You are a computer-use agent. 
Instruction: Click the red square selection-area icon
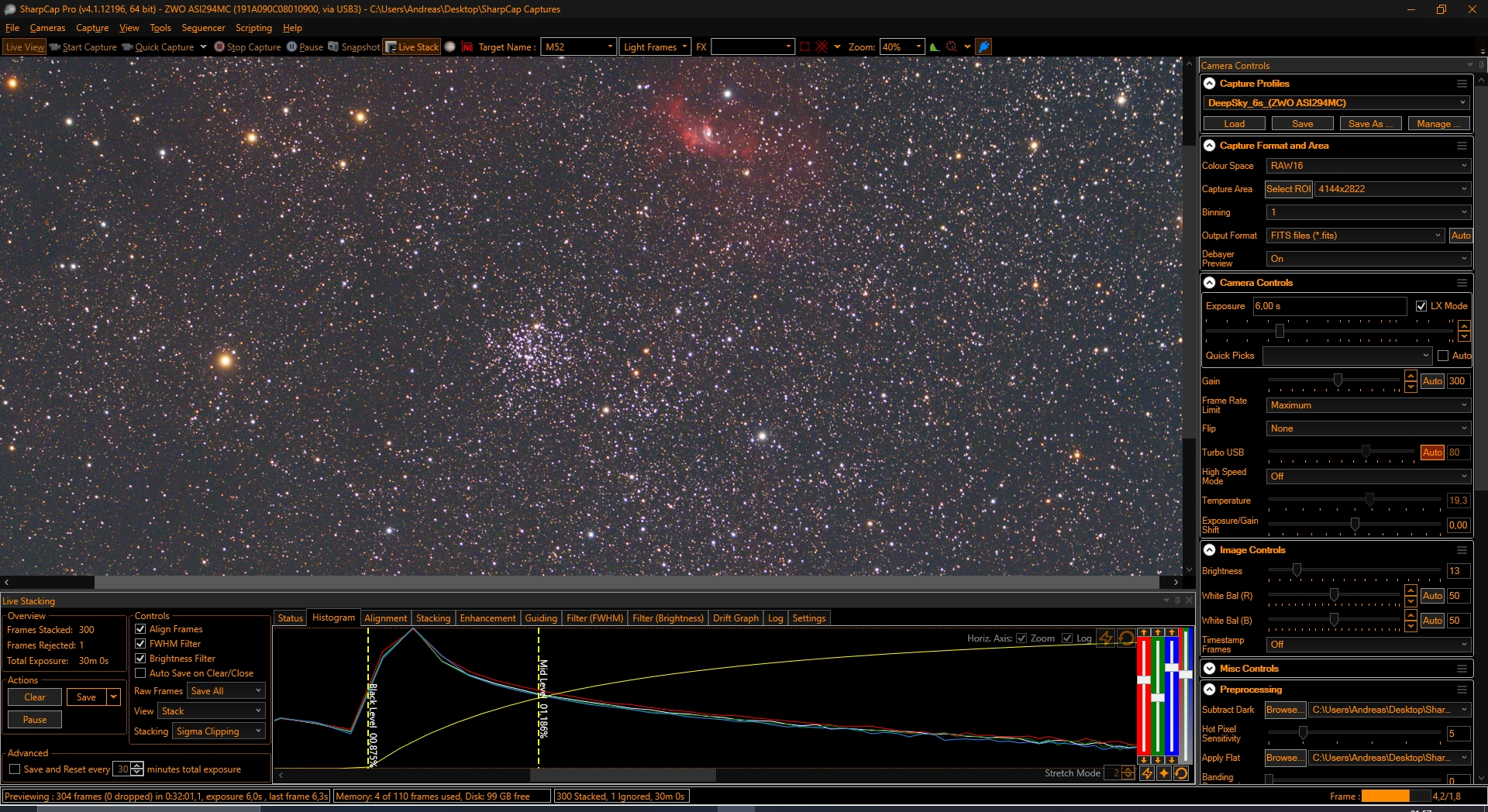[804, 47]
